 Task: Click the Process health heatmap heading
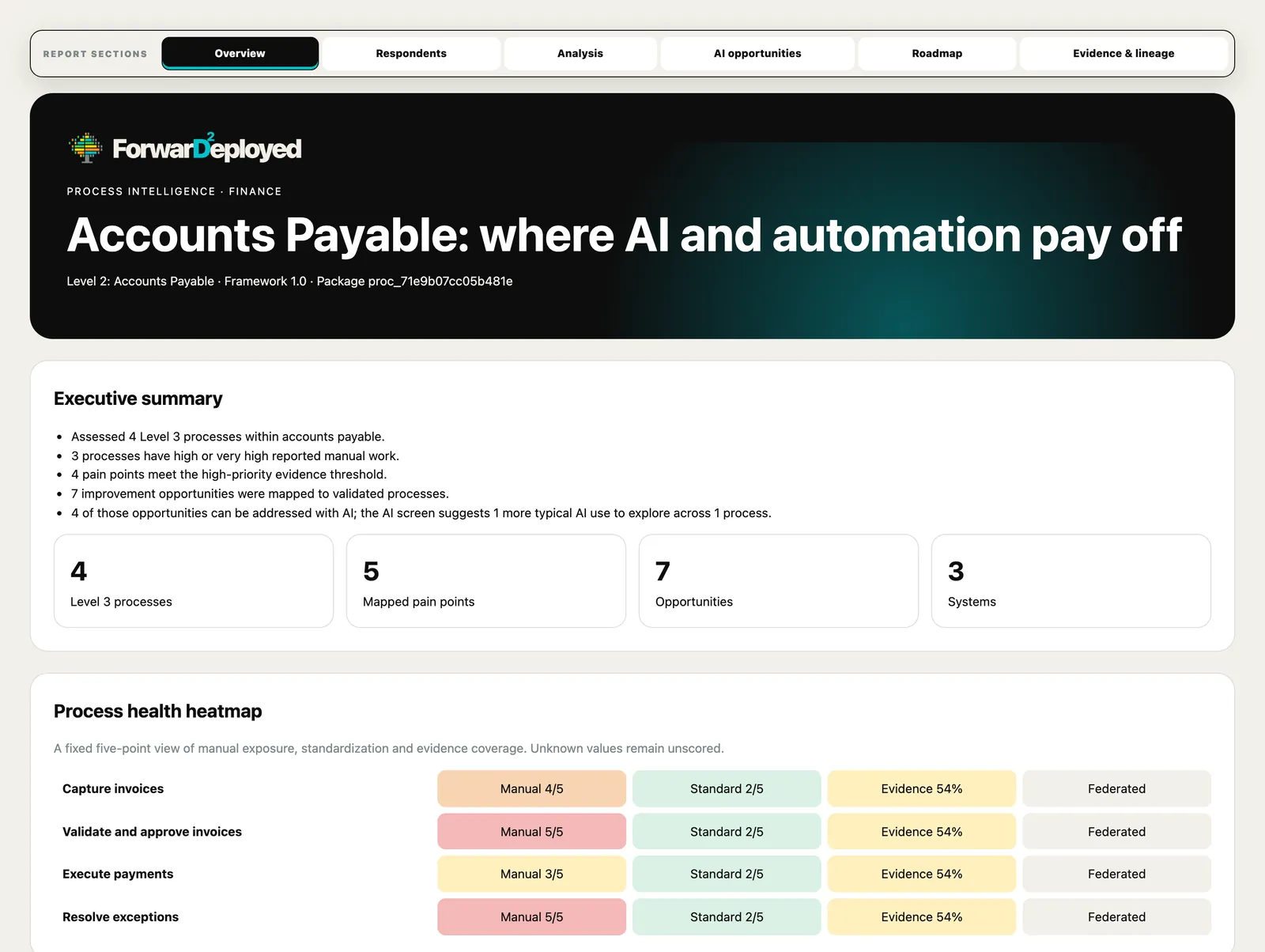click(x=157, y=711)
